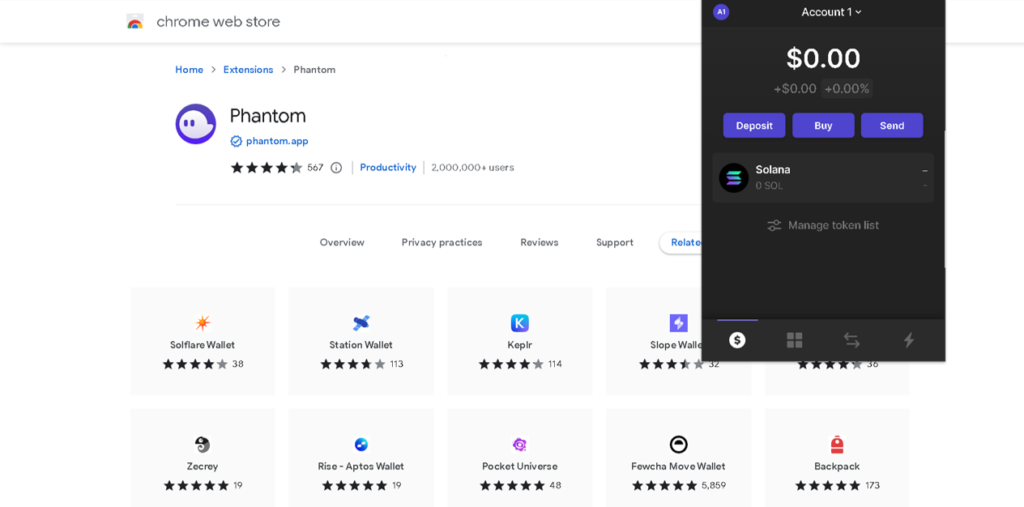
Task: Open the Solana 0 SOL token row
Action: pos(823,178)
